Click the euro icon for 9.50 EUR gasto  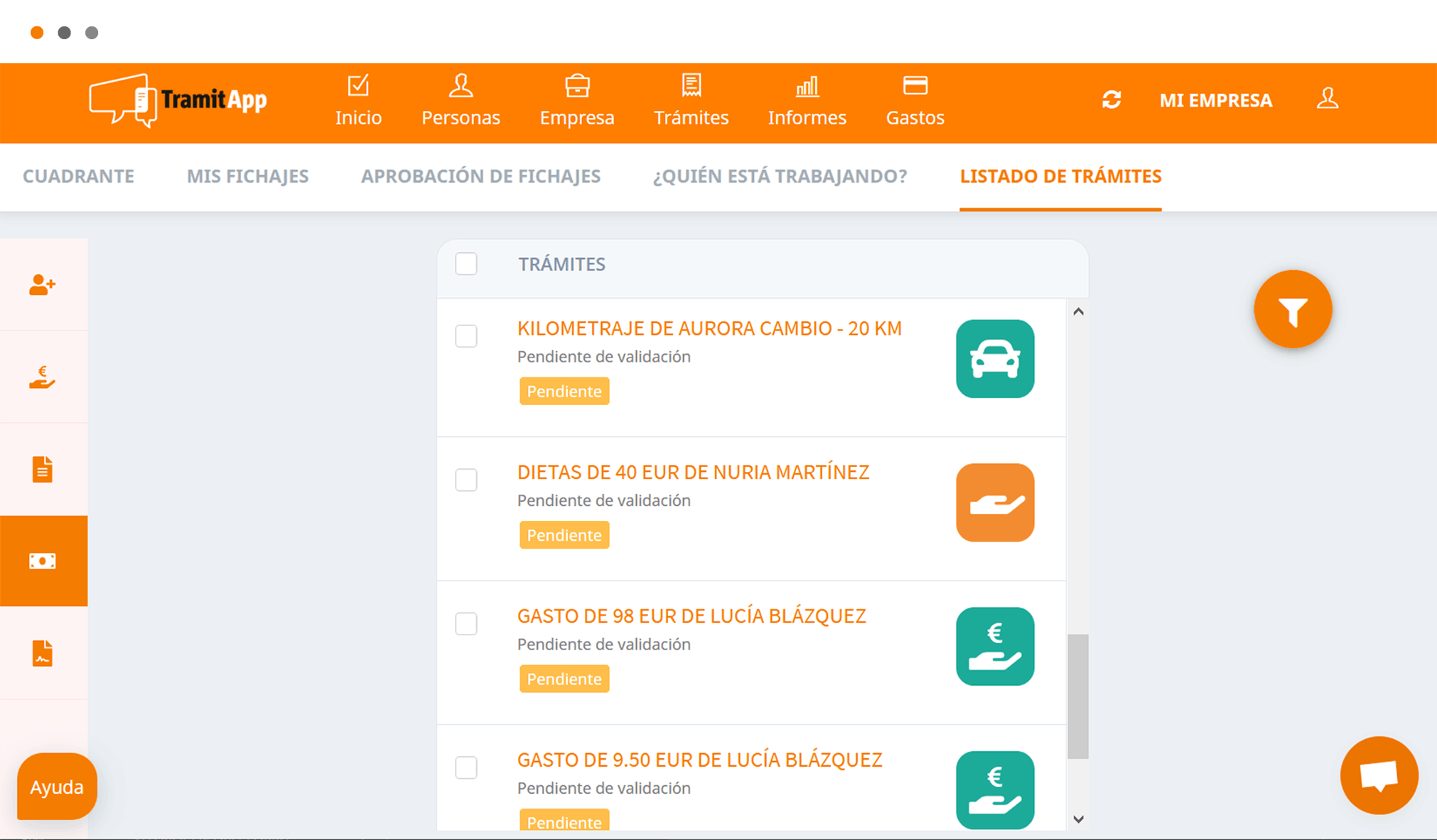(995, 790)
